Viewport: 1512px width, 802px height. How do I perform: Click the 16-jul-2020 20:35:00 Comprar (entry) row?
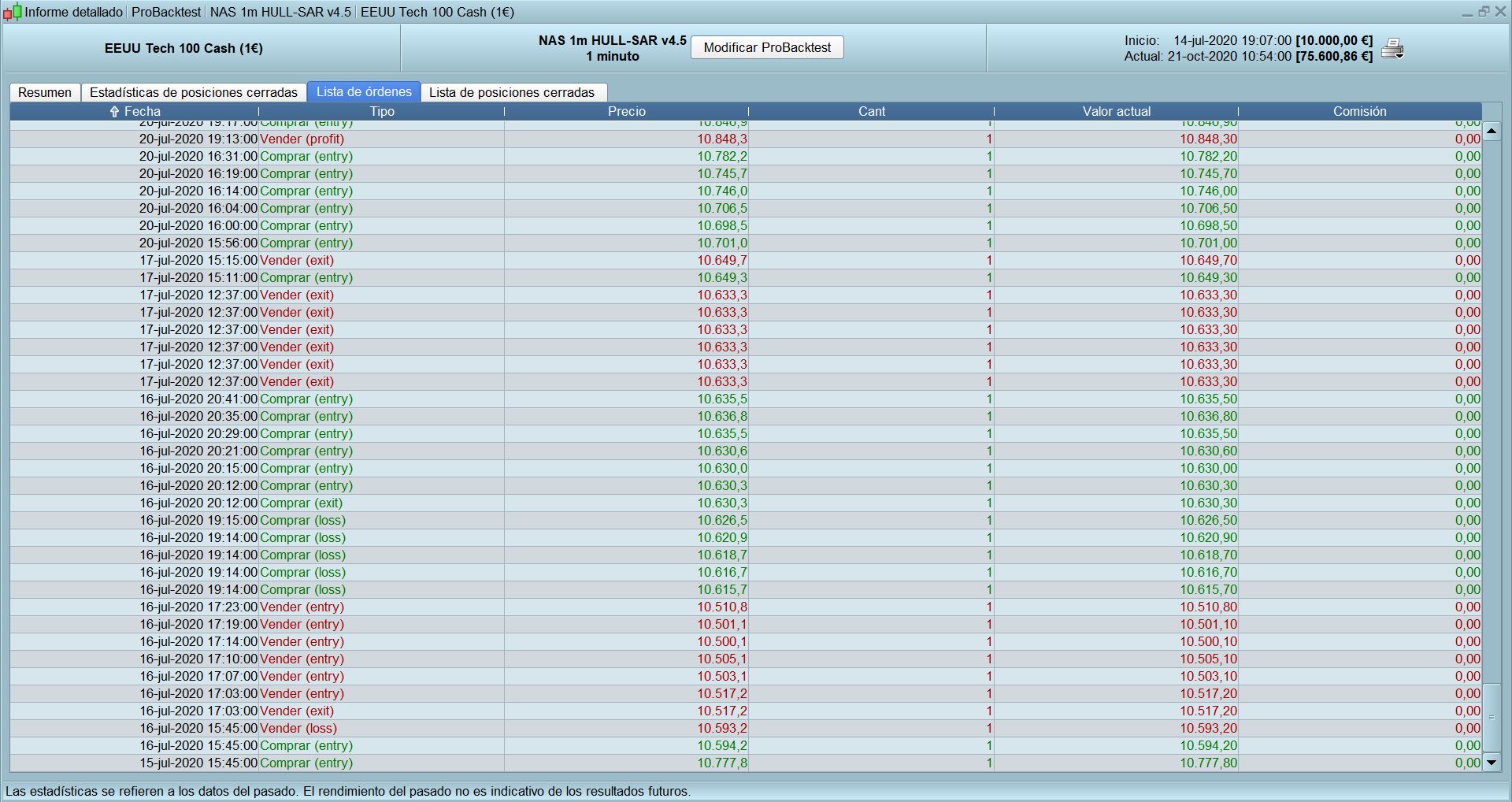(x=746, y=416)
